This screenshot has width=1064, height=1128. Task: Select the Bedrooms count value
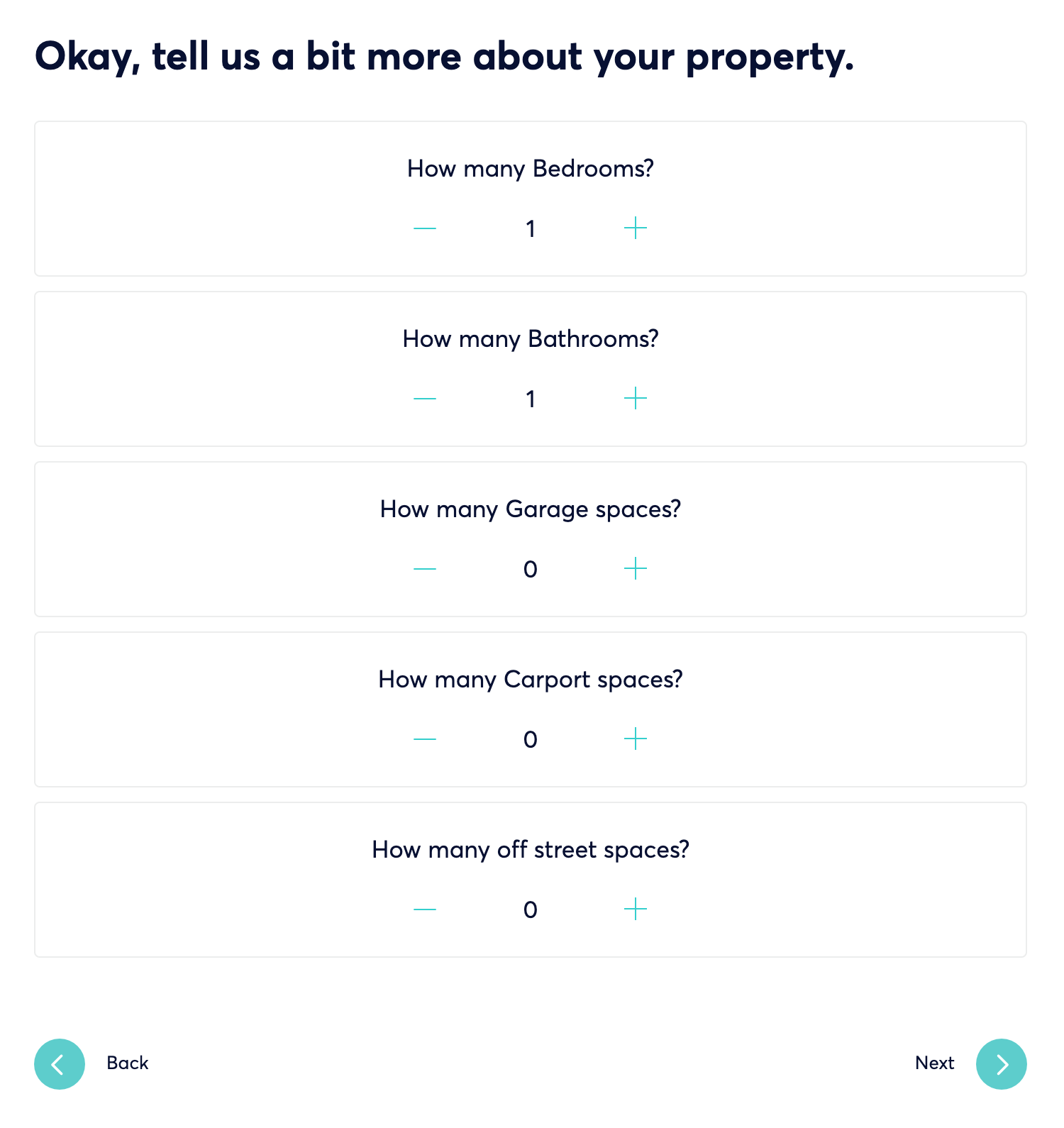tap(531, 229)
